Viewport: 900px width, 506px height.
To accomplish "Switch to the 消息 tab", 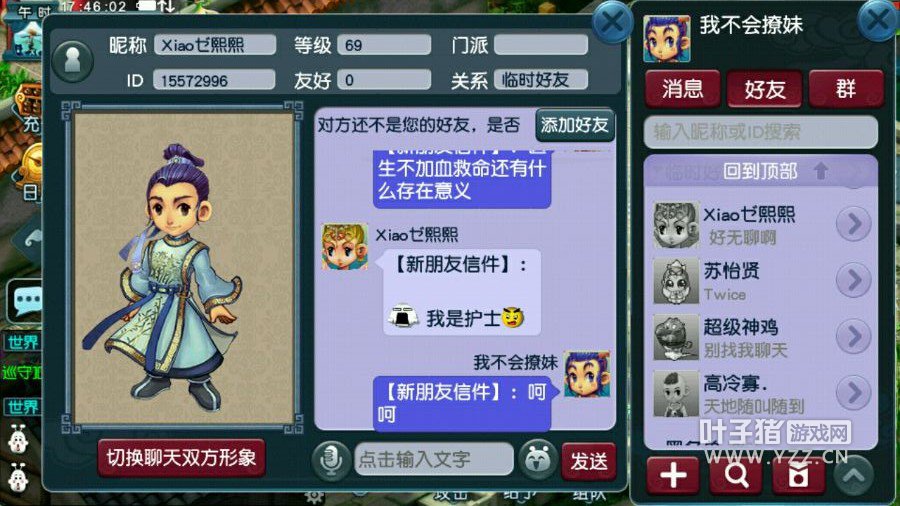I will [x=682, y=89].
